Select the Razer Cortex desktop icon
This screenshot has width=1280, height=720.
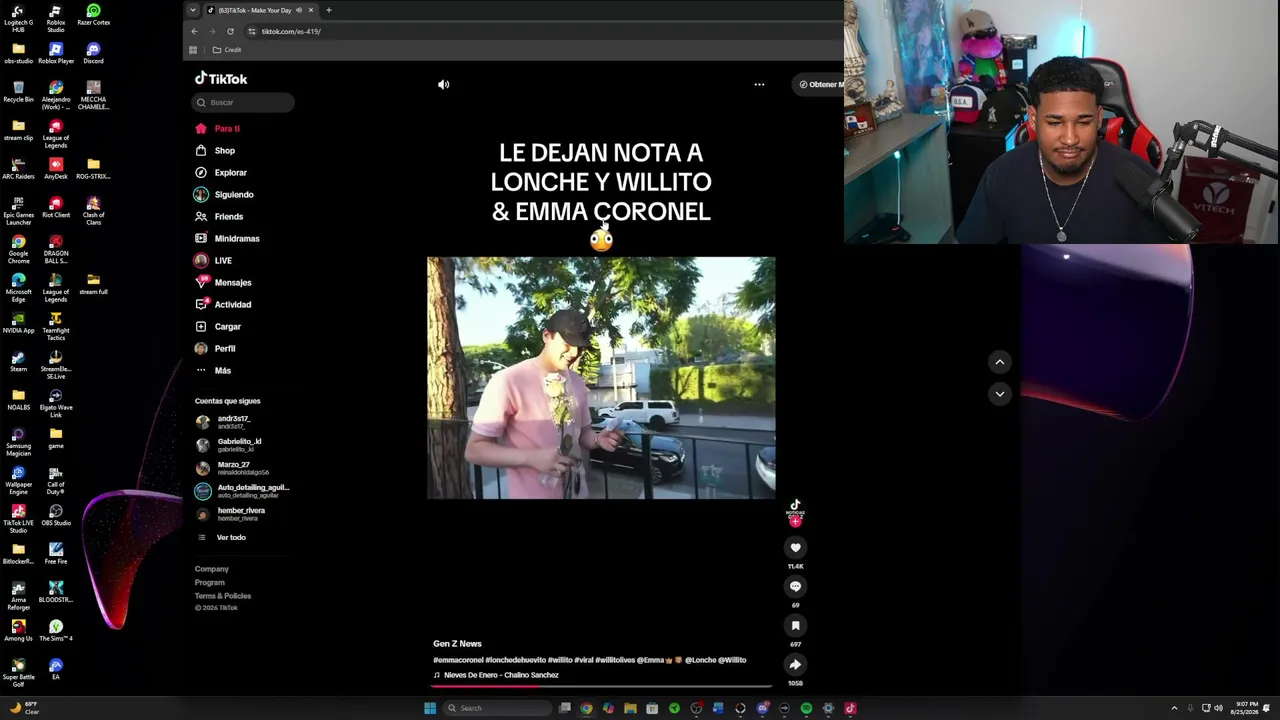coord(93,15)
